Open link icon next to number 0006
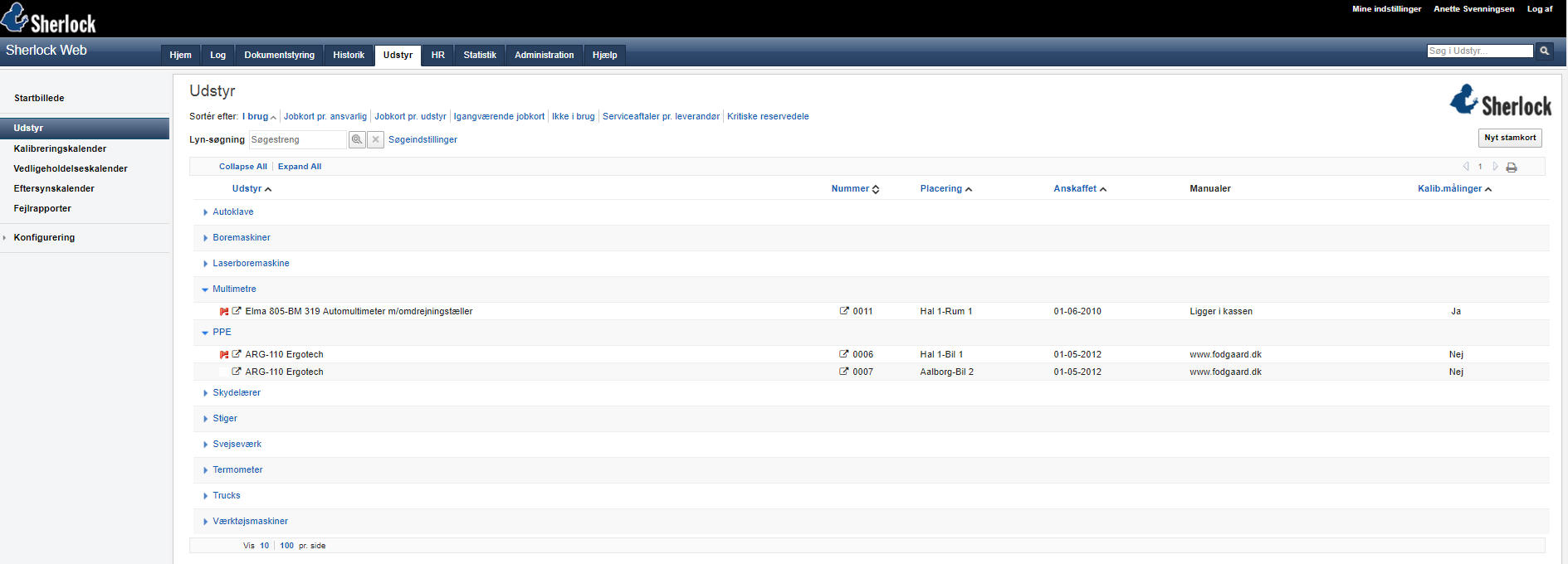The height and width of the screenshot is (564, 1568). coord(844,354)
